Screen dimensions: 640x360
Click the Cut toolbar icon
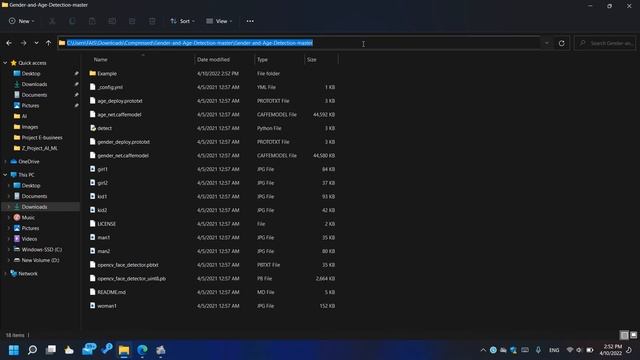[52, 21]
